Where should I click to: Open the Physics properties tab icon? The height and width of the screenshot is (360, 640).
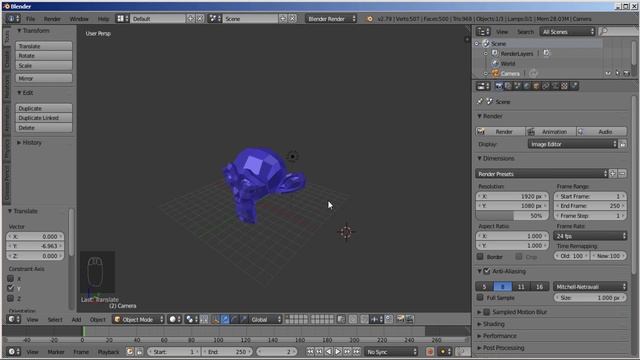[x=573, y=86]
